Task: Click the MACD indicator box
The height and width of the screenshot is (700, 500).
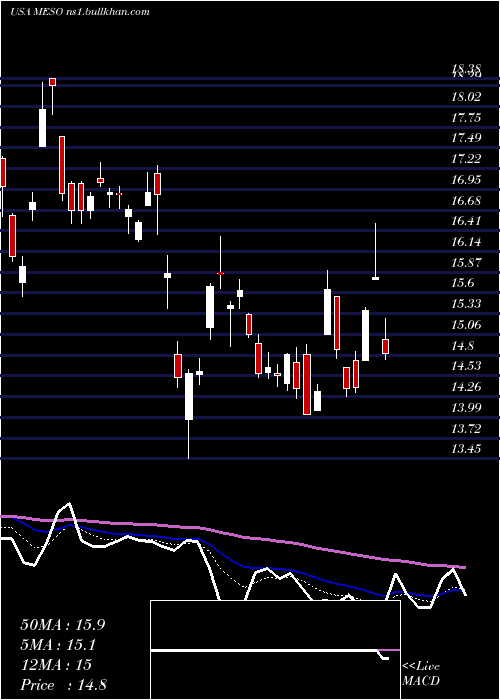Action: click(275, 650)
